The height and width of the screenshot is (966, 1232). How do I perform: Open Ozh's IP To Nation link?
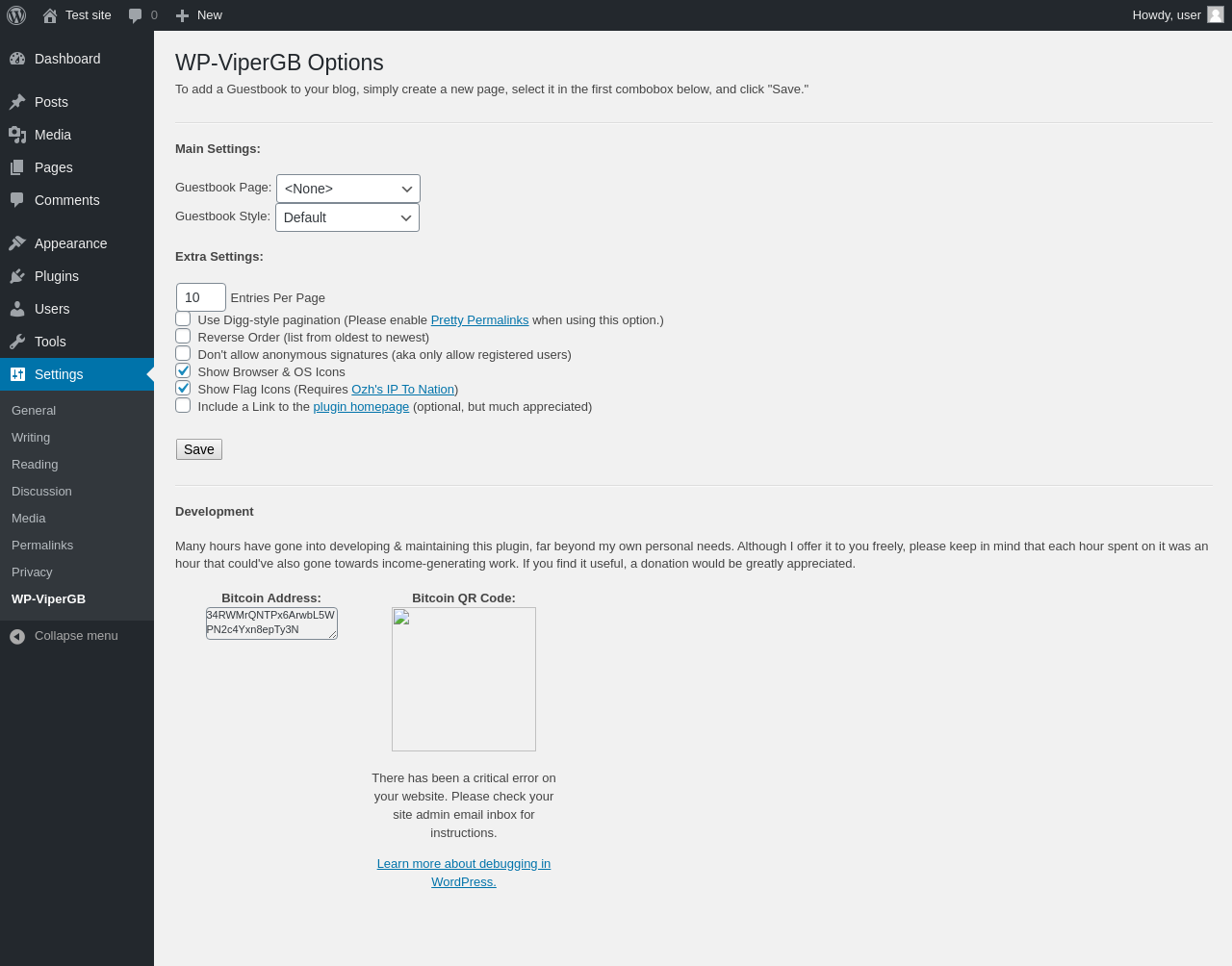pyautogui.click(x=402, y=389)
